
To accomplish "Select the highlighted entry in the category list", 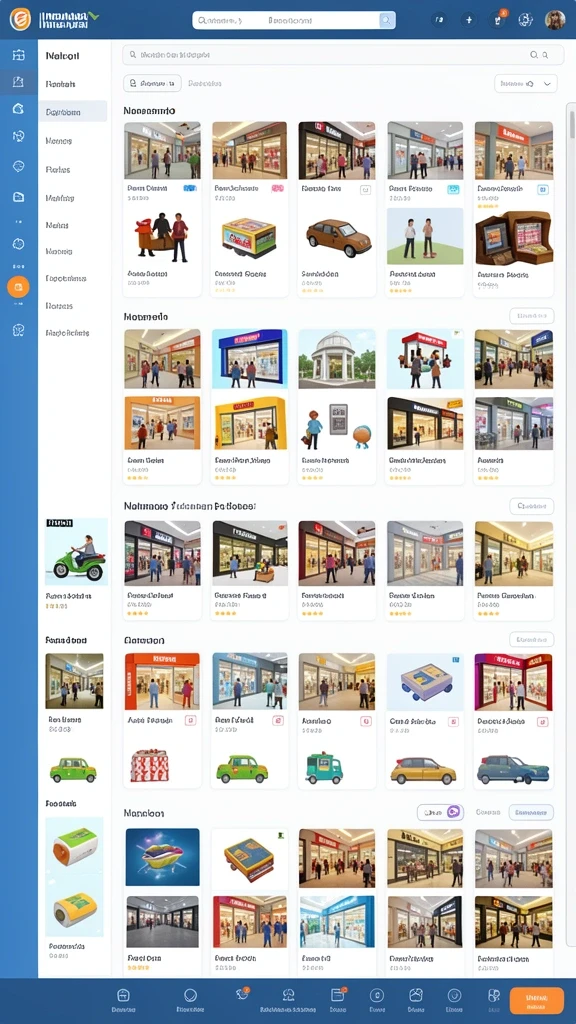I will click(72, 112).
